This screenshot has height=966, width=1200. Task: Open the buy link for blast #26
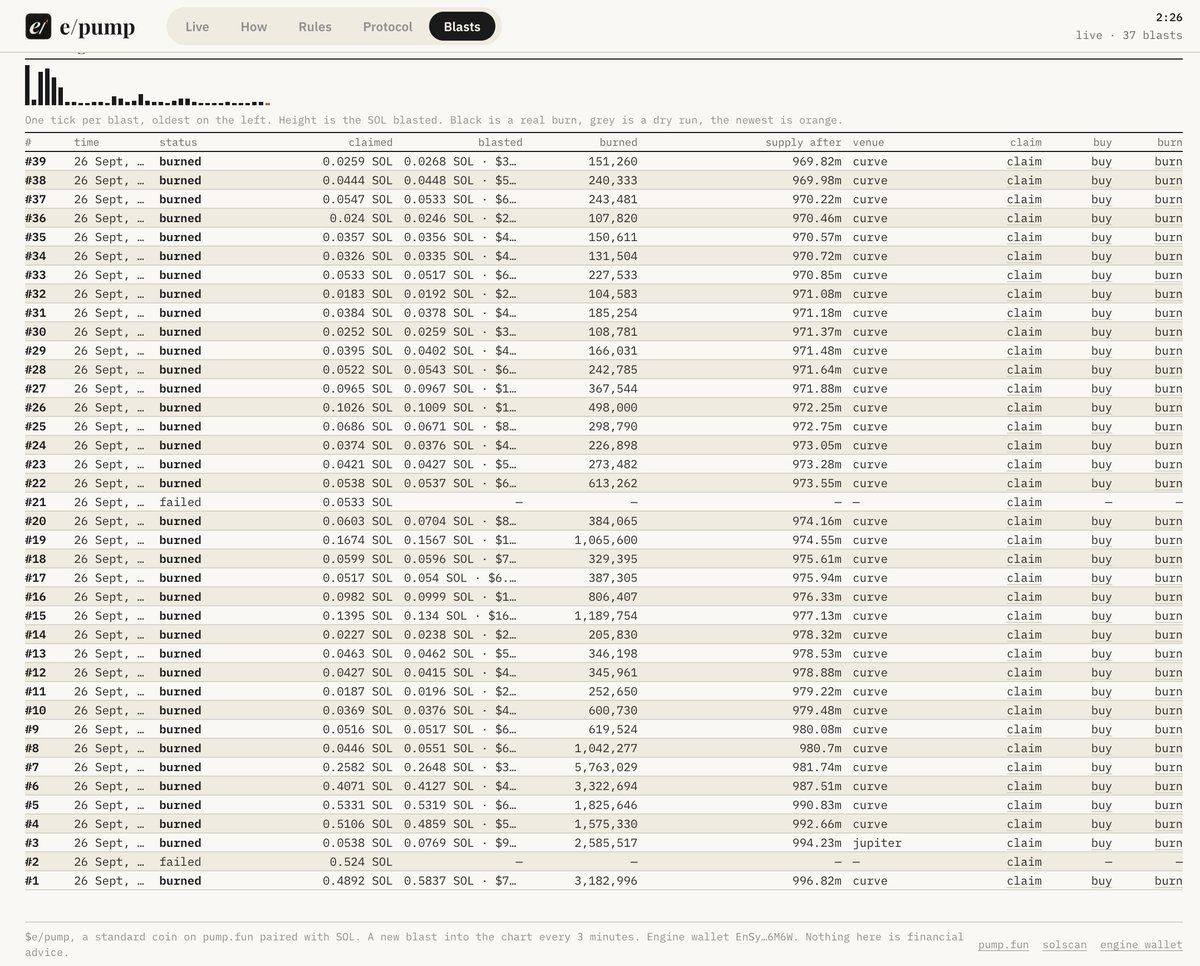1101,407
